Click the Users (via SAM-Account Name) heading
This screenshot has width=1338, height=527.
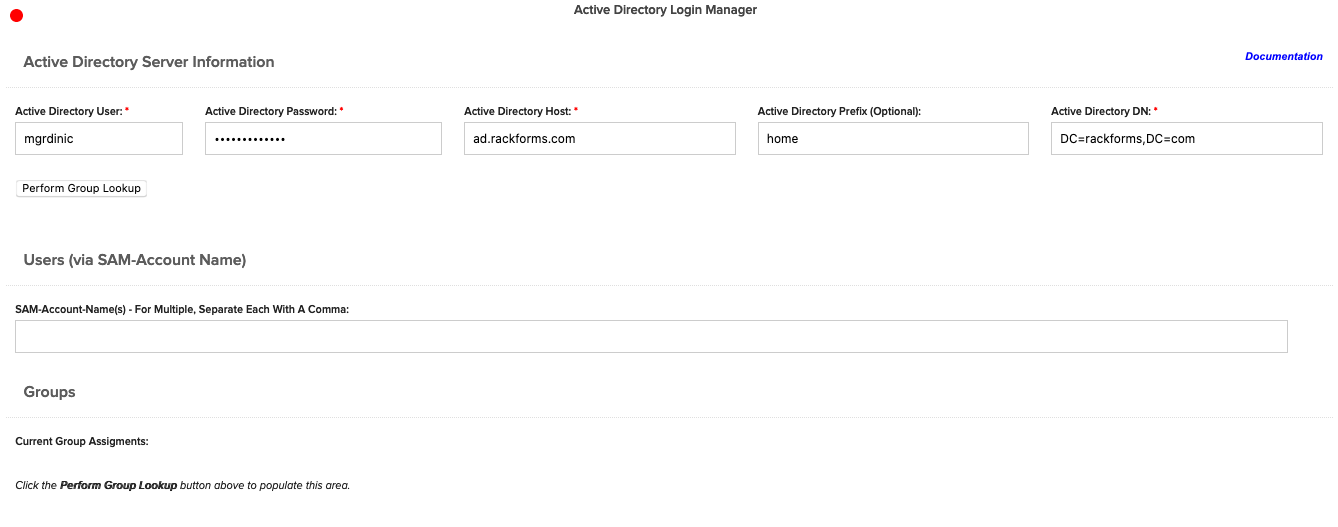[x=135, y=260]
